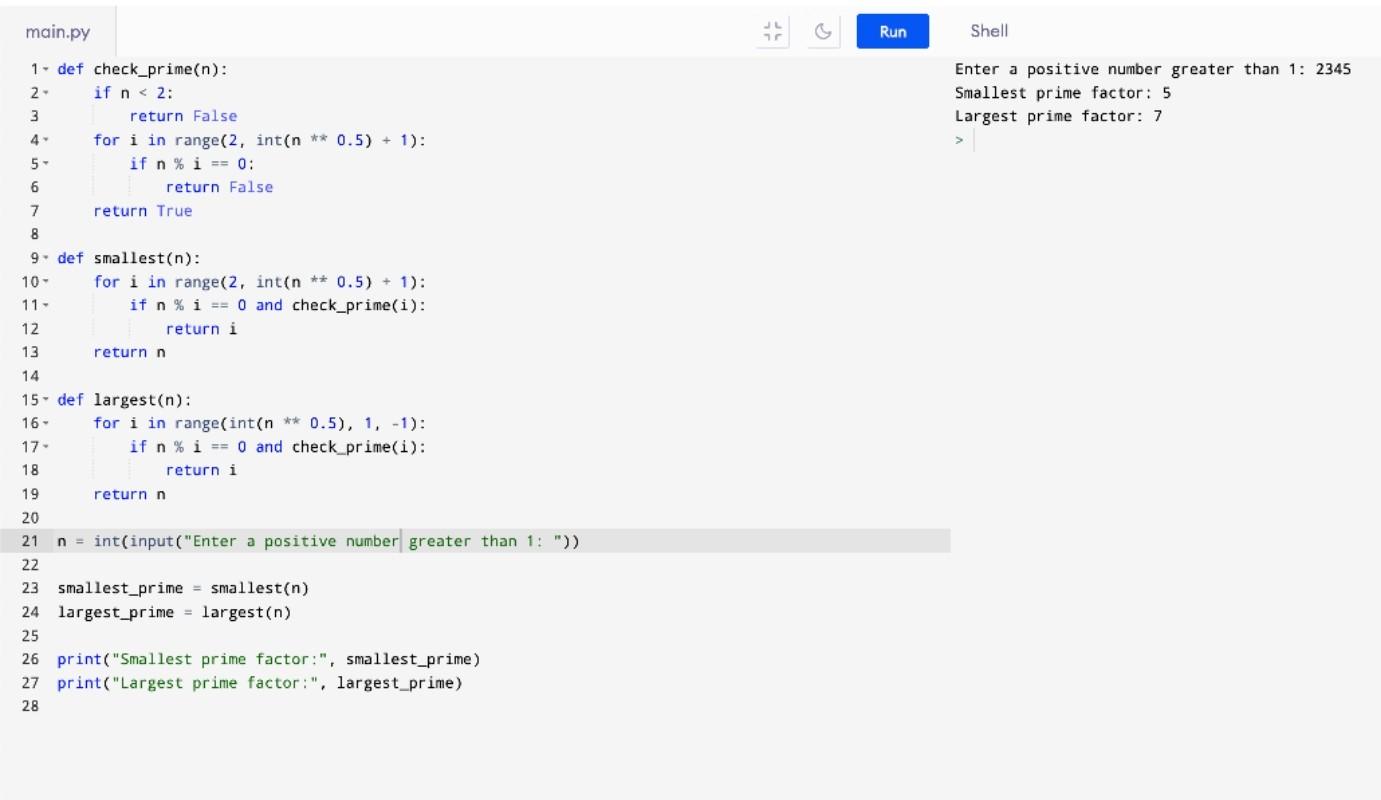Click 'return n' on line 19

tap(129, 494)
